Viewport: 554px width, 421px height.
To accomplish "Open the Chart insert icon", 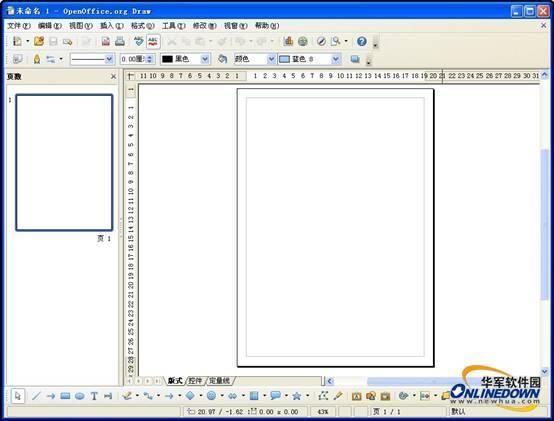I will point(288,41).
